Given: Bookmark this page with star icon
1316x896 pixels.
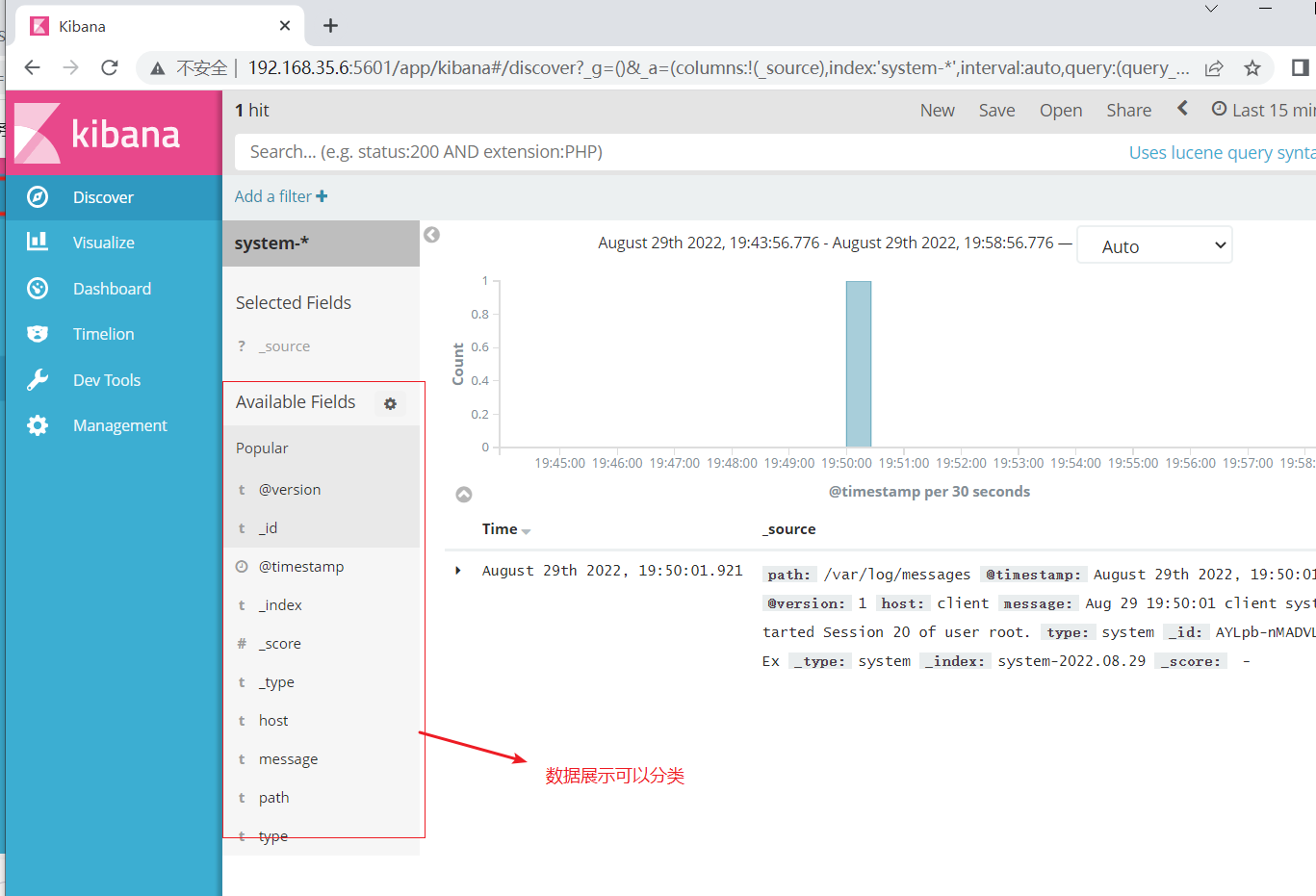Looking at the screenshot, I should [x=1252, y=68].
